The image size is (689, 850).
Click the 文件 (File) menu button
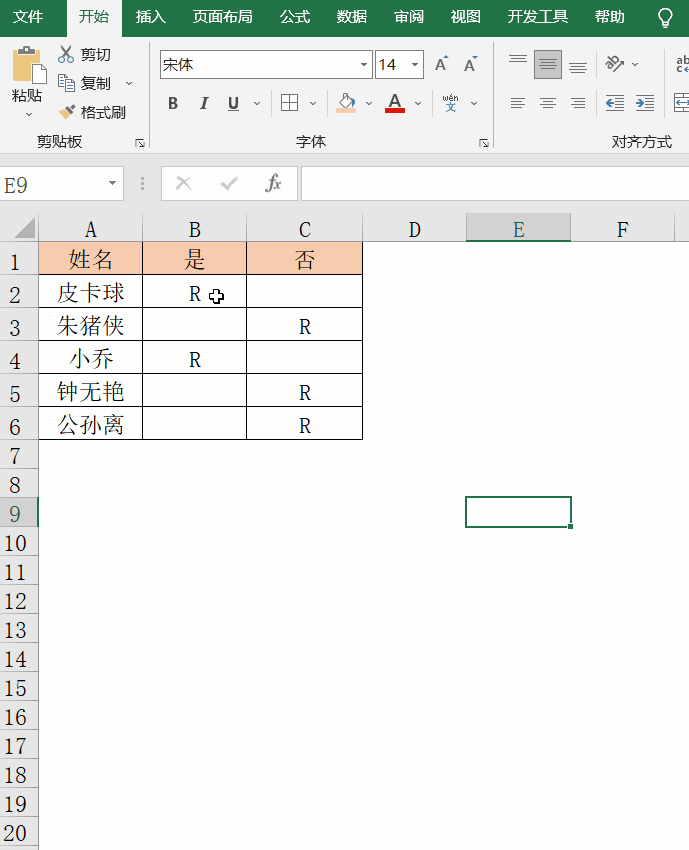pyautogui.click(x=28, y=17)
